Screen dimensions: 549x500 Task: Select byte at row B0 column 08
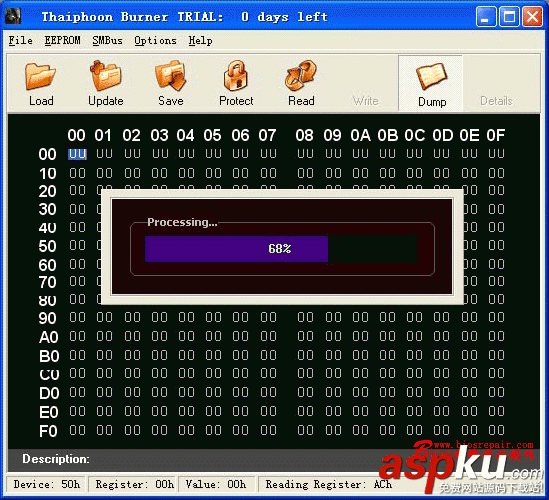pyautogui.click(x=305, y=355)
